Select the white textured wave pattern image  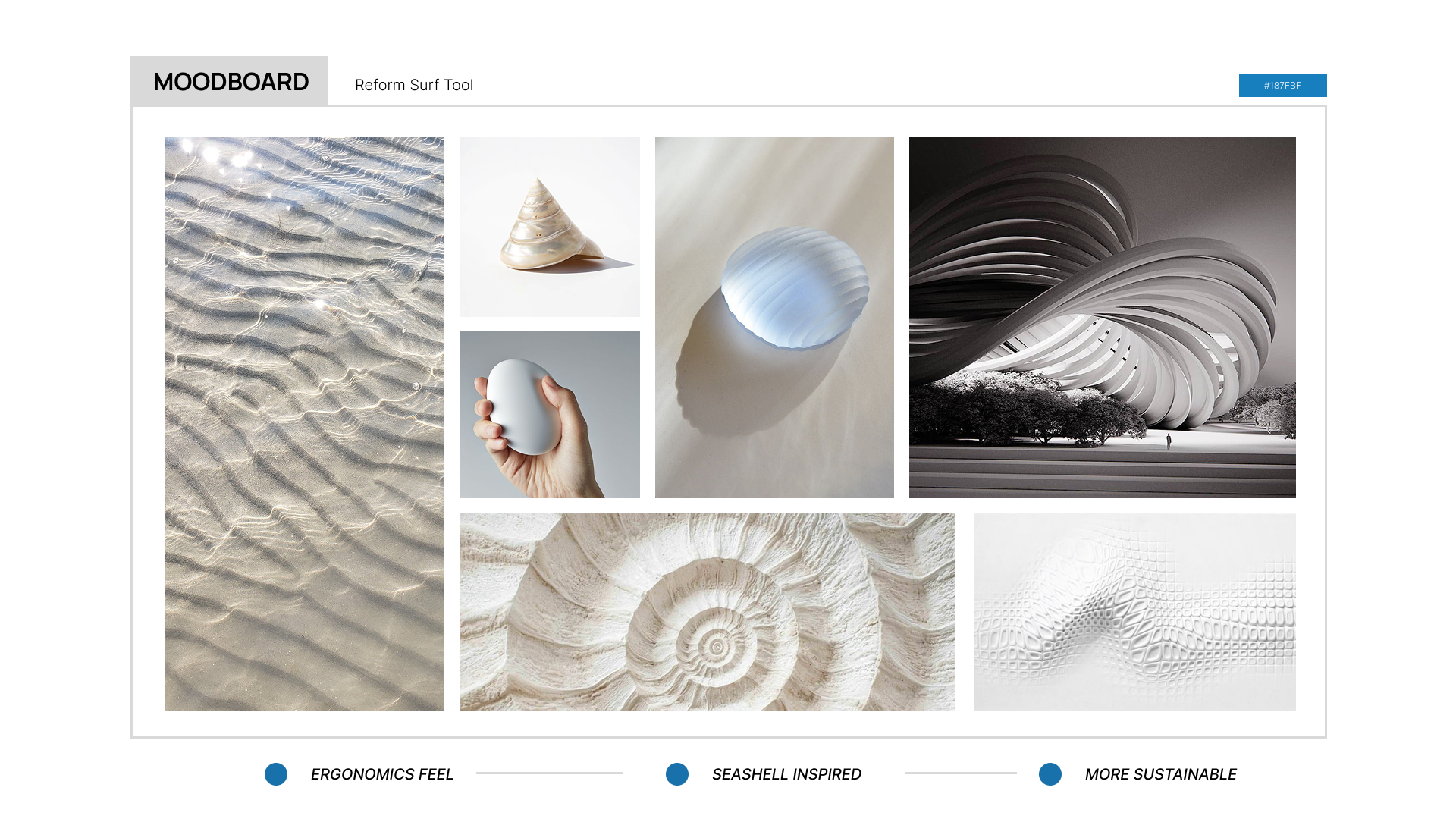pos(1134,612)
